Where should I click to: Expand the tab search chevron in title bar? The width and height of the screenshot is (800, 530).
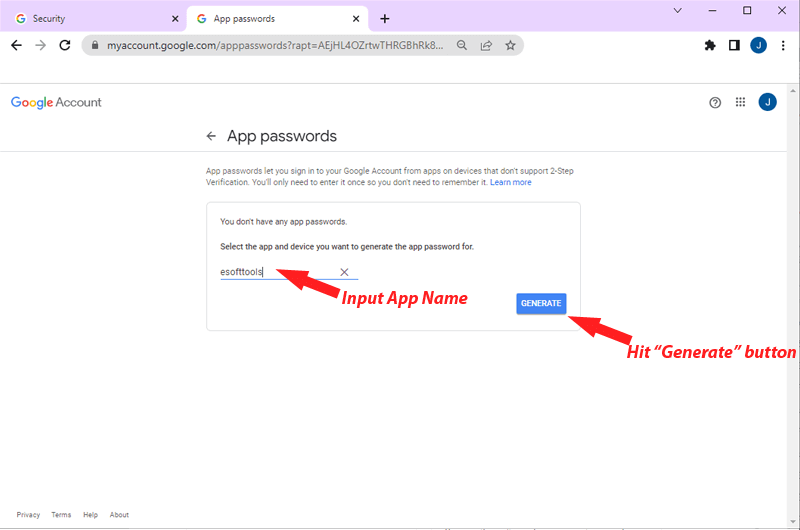(x=677, y=11)
